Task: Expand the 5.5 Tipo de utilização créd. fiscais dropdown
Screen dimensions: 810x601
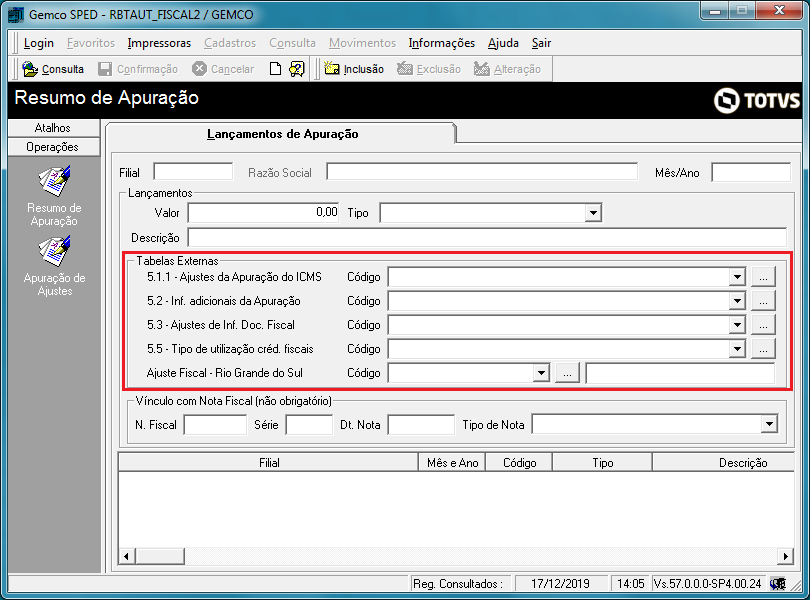Action: coord(737,349)
